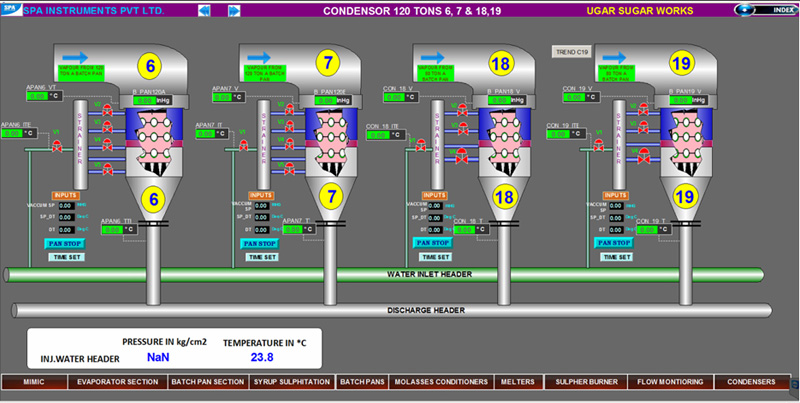Open INPUTS for condenser 6
The height and width of the screenshot is (403, 800).
65,195
